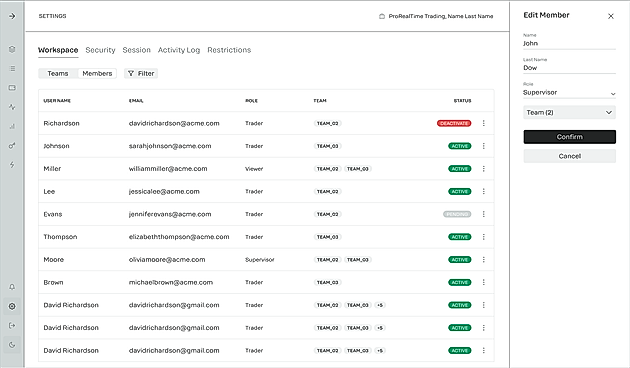This screenshot has width=630, height=368.
Task: Open row menu for Miller
Action: [x=483, y=169]
